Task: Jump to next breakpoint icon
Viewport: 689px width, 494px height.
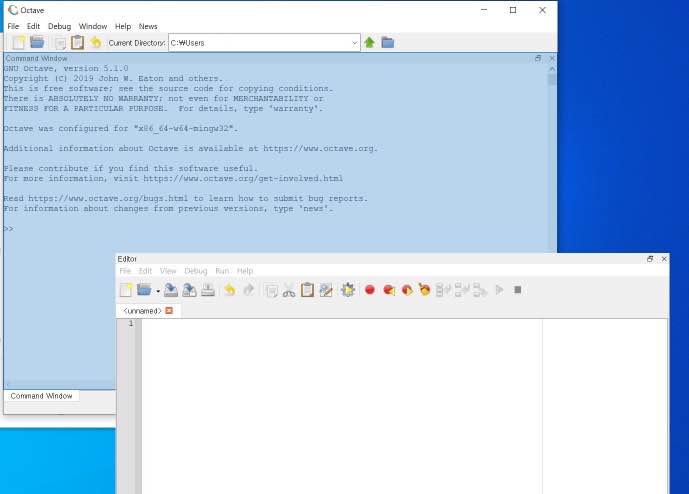Action: (407, 290)
